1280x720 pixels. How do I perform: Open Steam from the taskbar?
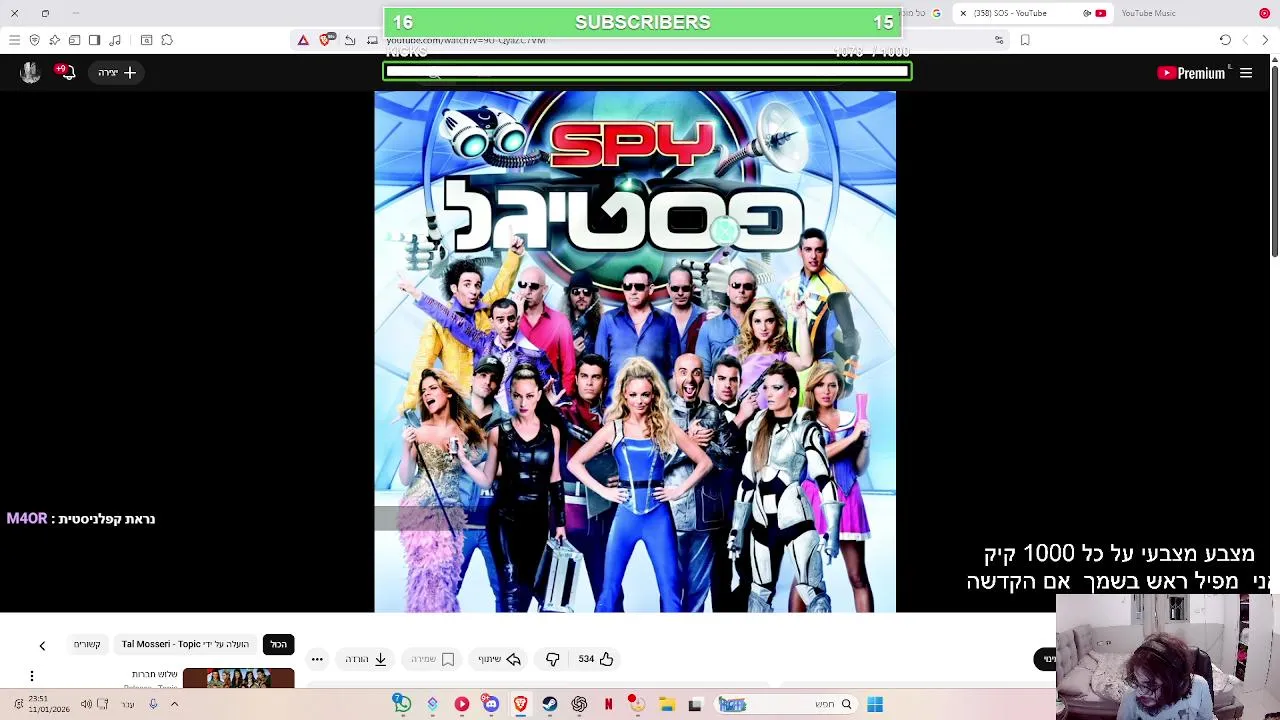click(549, 704)
